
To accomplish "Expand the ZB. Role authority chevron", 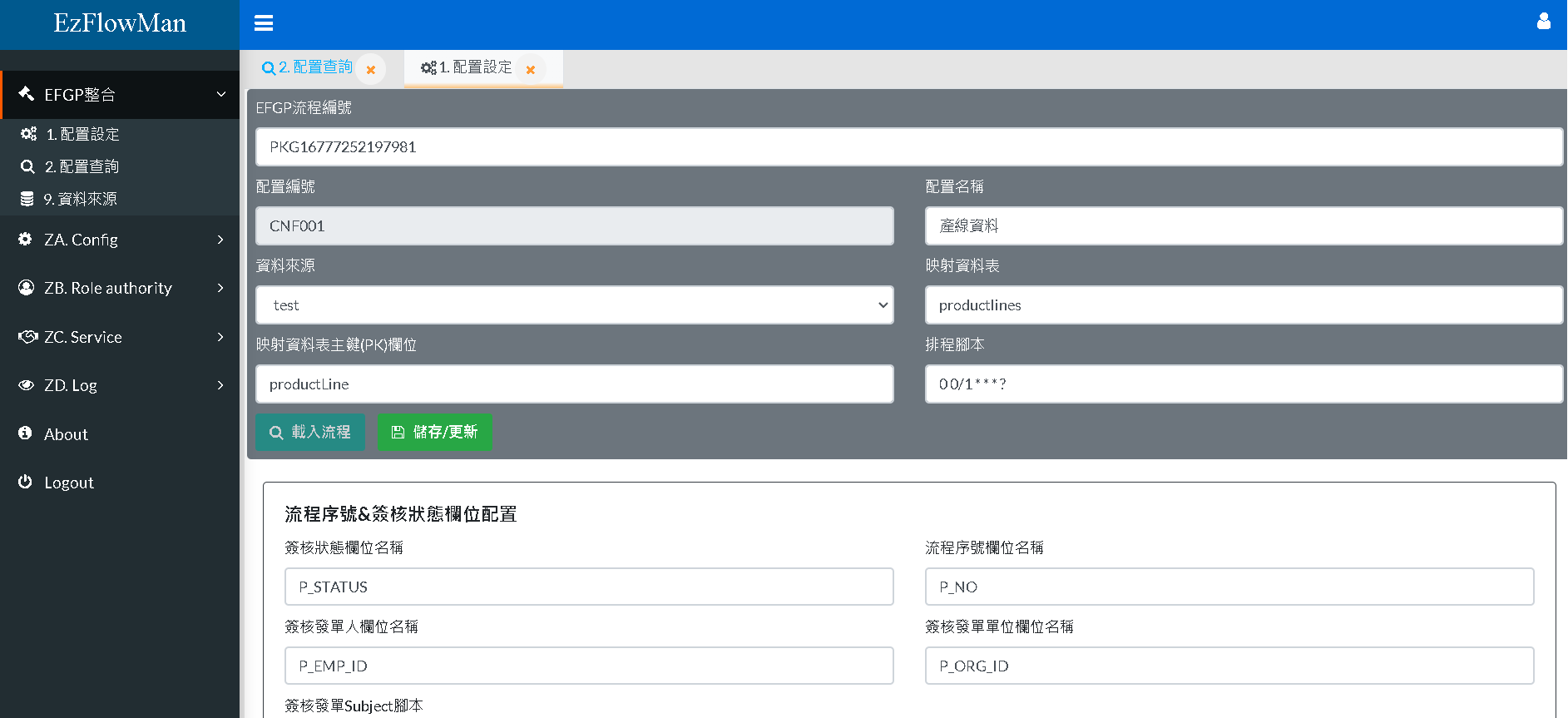I will coord(220,288).
